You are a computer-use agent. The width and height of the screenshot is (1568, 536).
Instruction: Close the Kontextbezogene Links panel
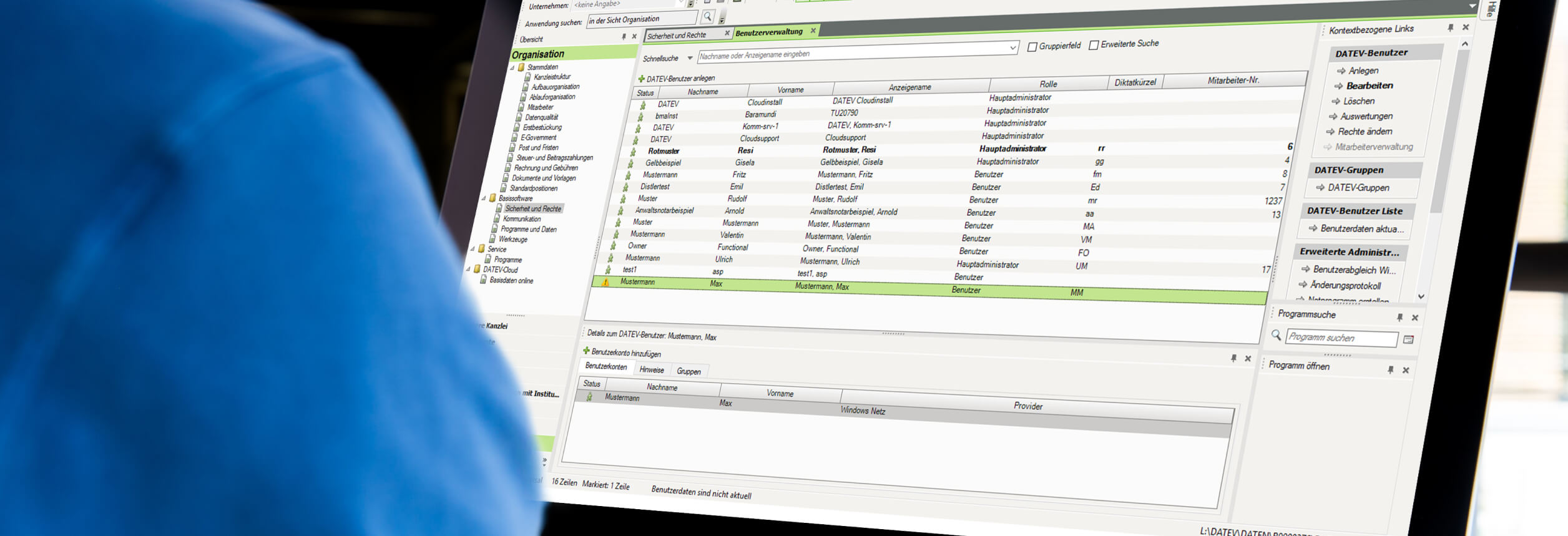pyautogui.click(x=1466, y=27)
